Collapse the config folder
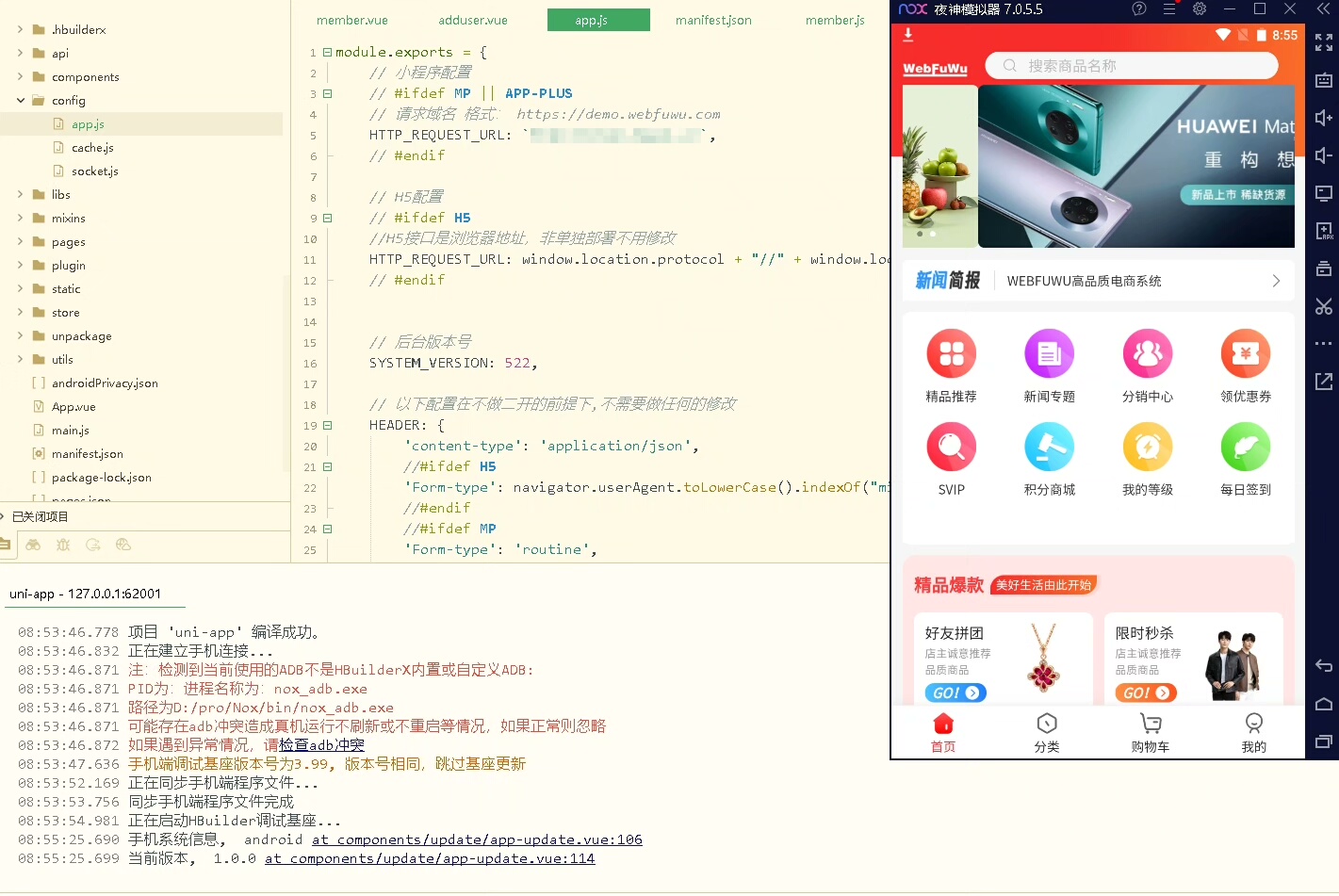The image size is (1339, 896). pyautogui.click(x=21, y=100)
